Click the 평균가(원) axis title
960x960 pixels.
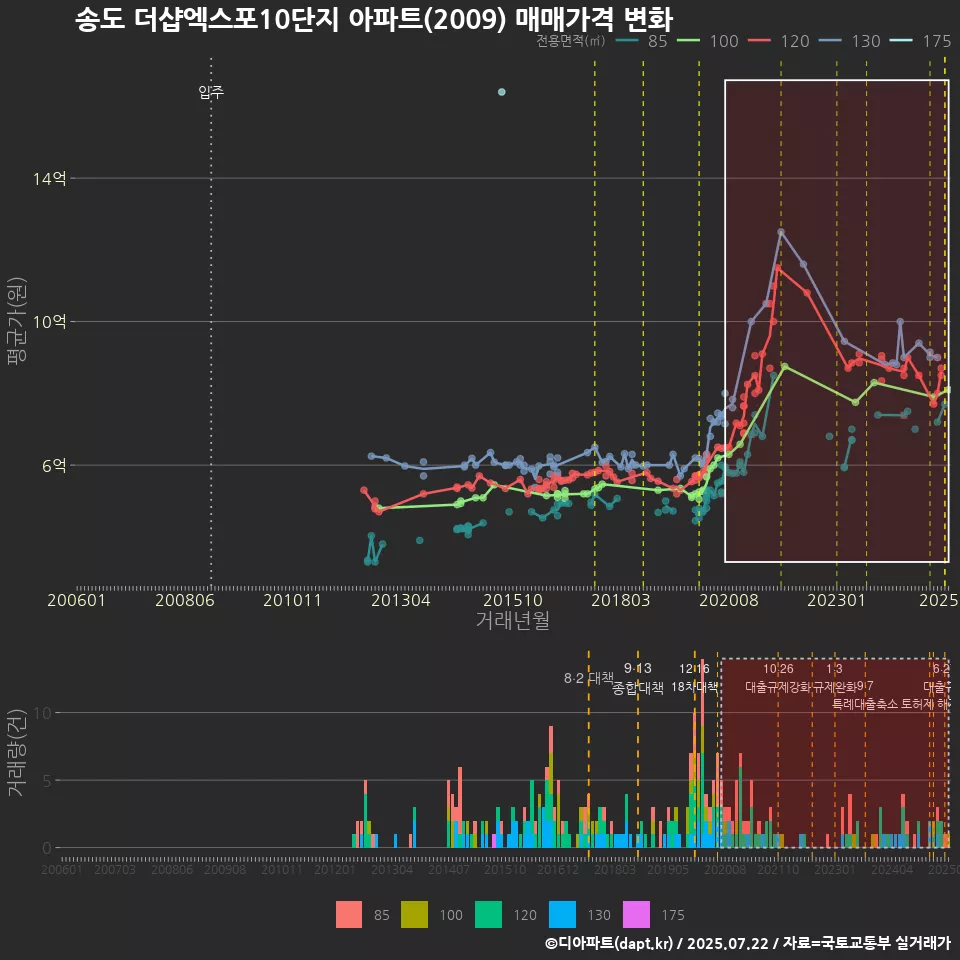point(17,321)
